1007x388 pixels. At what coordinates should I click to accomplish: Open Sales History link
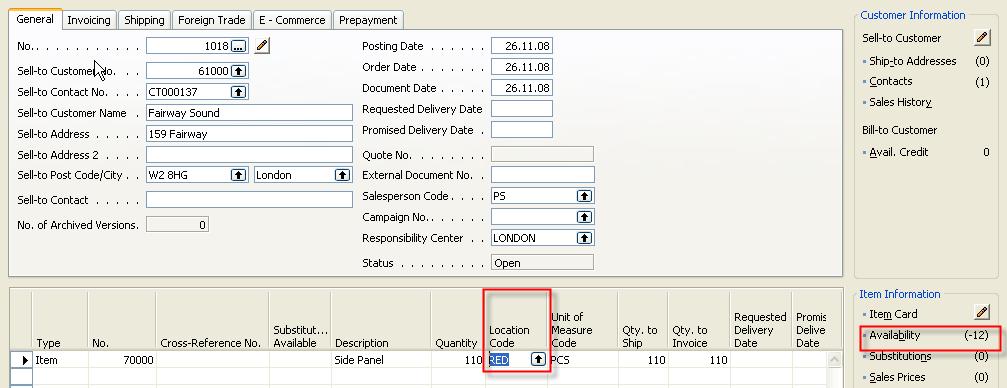pos(900,102)
